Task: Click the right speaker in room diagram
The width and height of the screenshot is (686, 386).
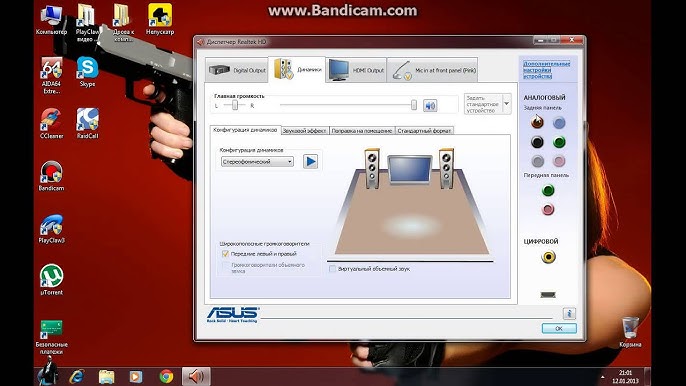Action: coord(447,169)
